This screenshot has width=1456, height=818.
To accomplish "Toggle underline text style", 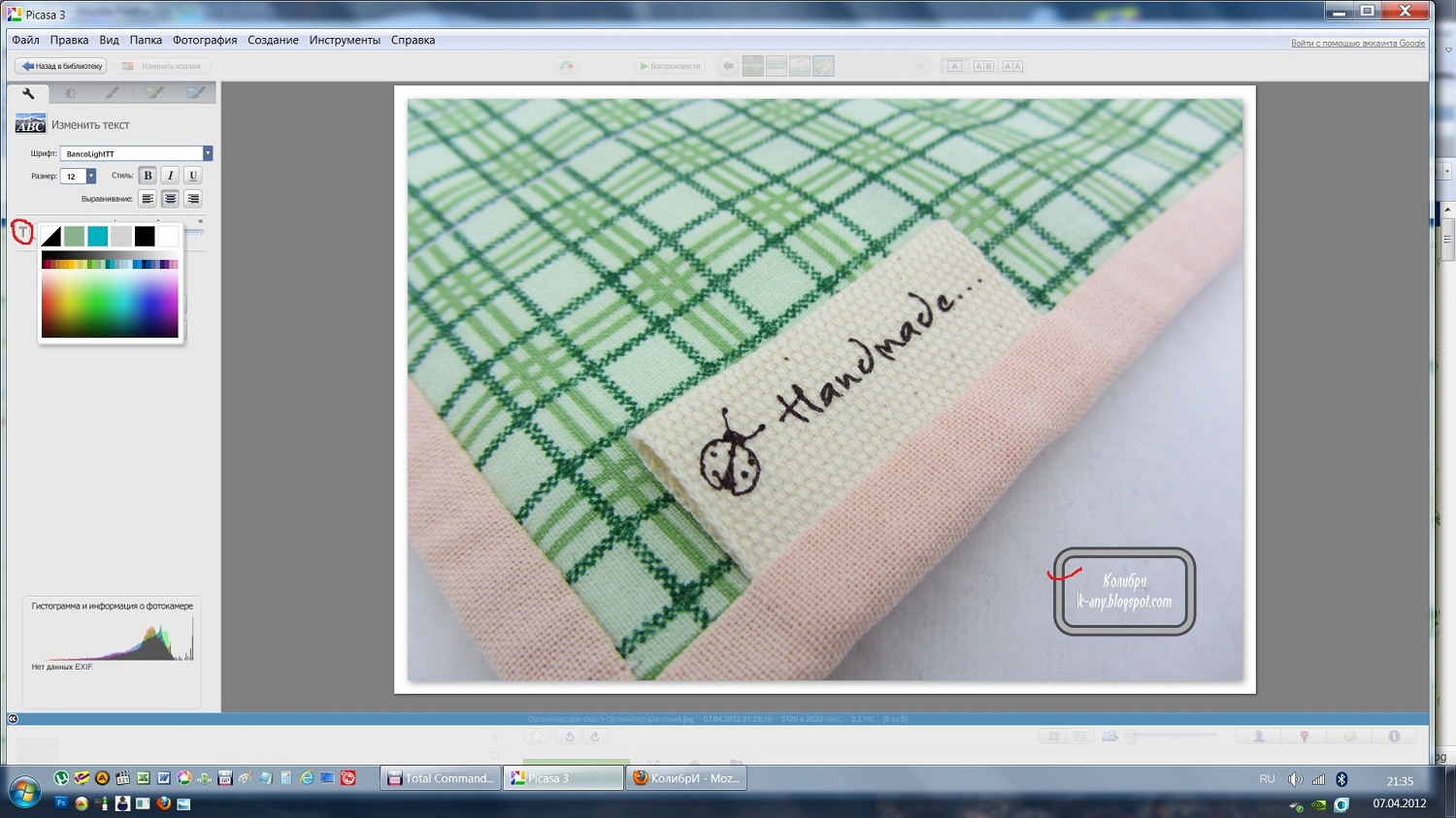I will 193,176.
